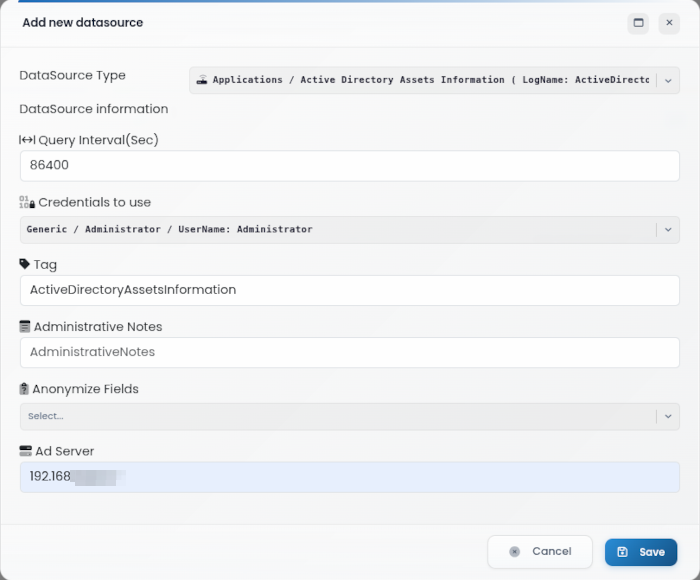The height and width of the screenshot is (580, 700).
Task: Click the Credentials to use chevron arrow
Action: [x=668, y=230]
